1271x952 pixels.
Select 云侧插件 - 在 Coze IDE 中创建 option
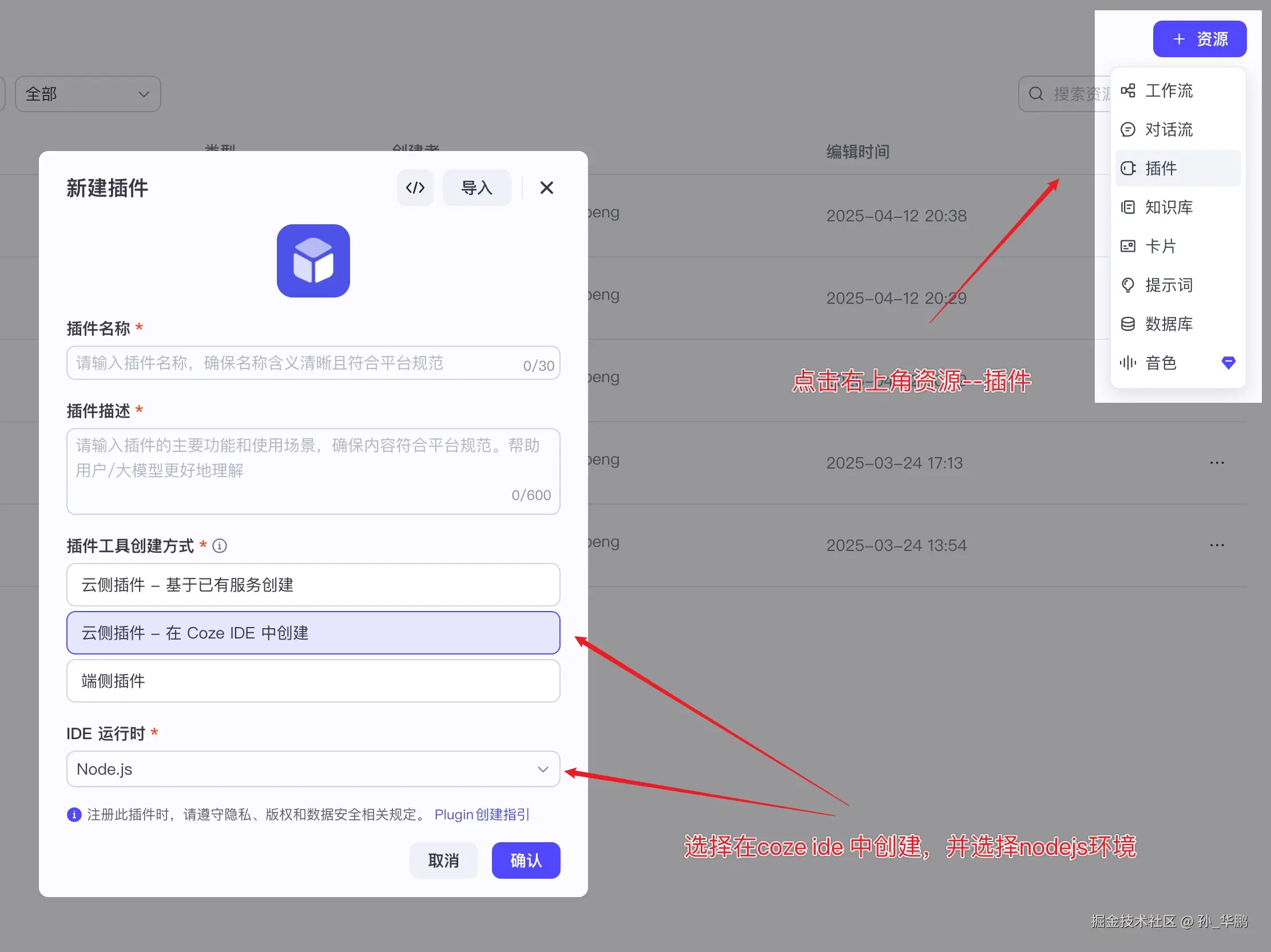click(313, 633)
